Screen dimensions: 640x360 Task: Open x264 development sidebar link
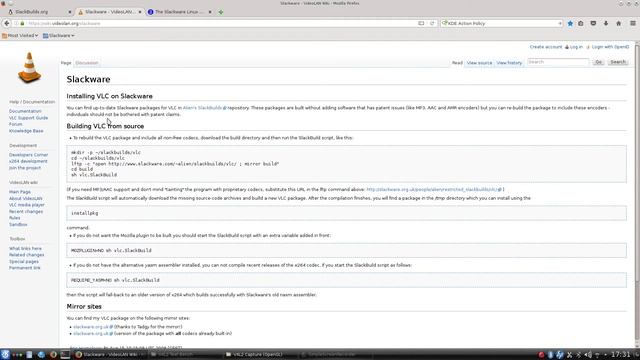pos(28,161)
